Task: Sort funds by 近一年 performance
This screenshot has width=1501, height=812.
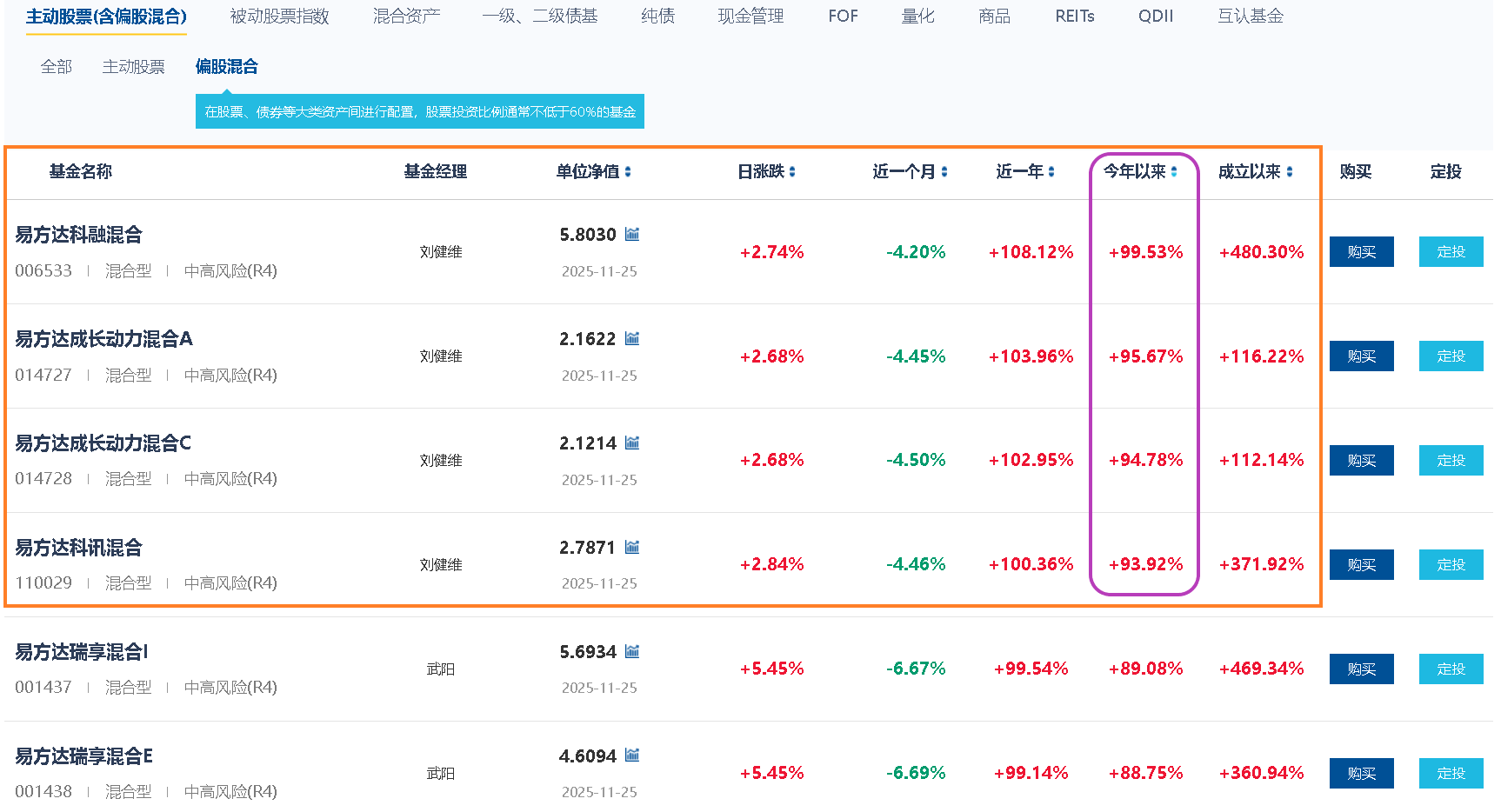Action: 1051,172
